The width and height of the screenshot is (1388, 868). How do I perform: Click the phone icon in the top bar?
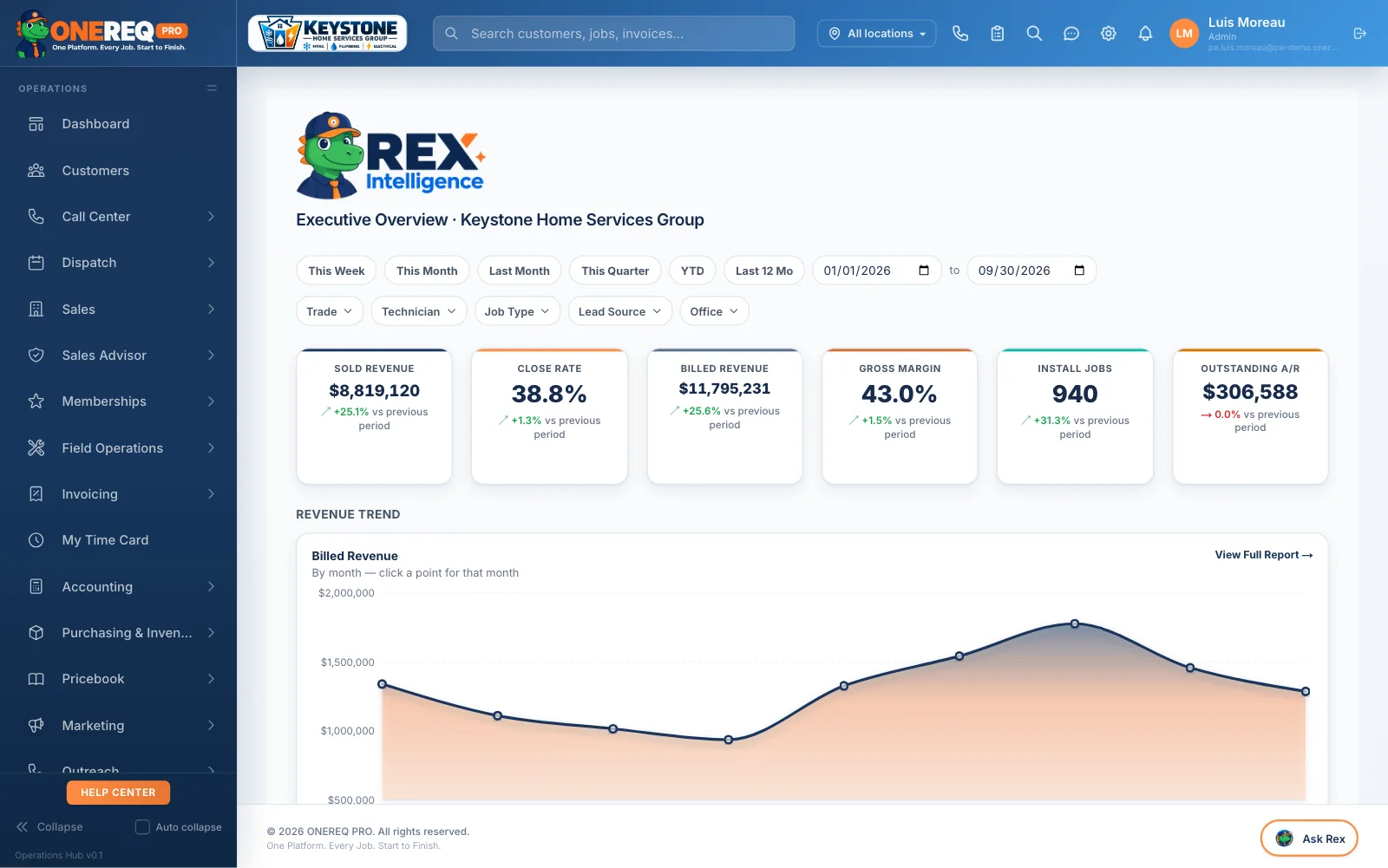tap(960, 33)
